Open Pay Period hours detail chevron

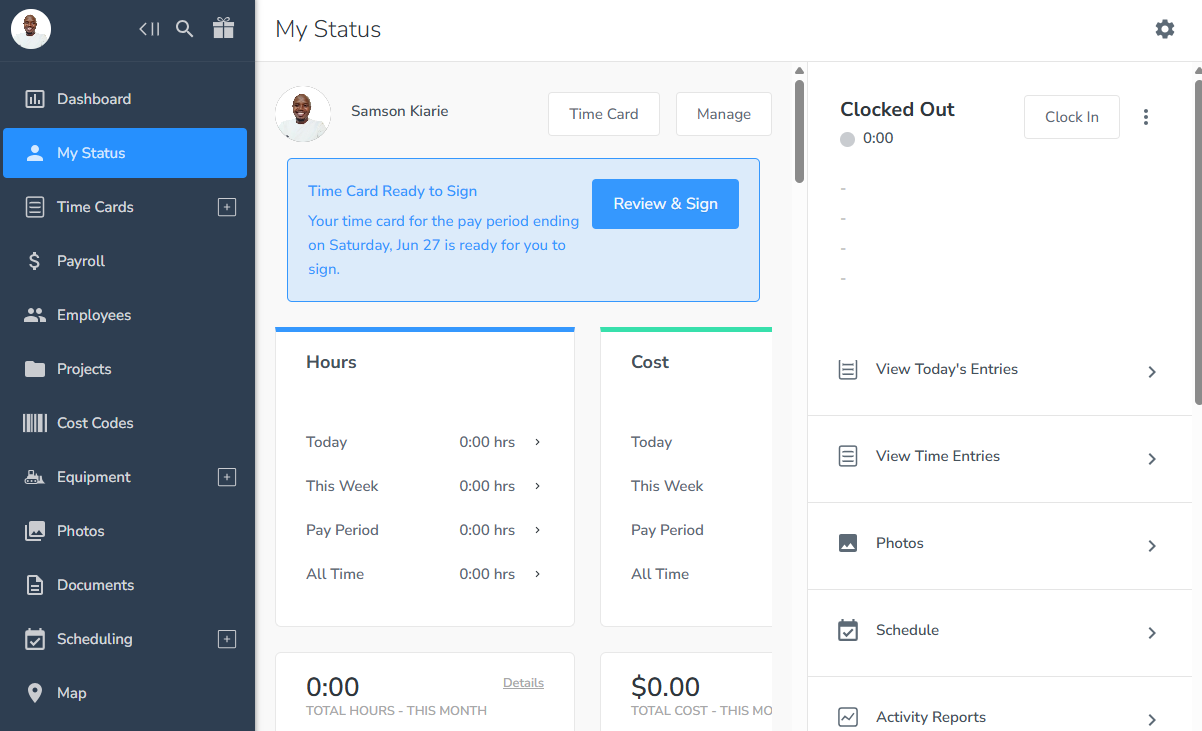(x=538, y=530)
